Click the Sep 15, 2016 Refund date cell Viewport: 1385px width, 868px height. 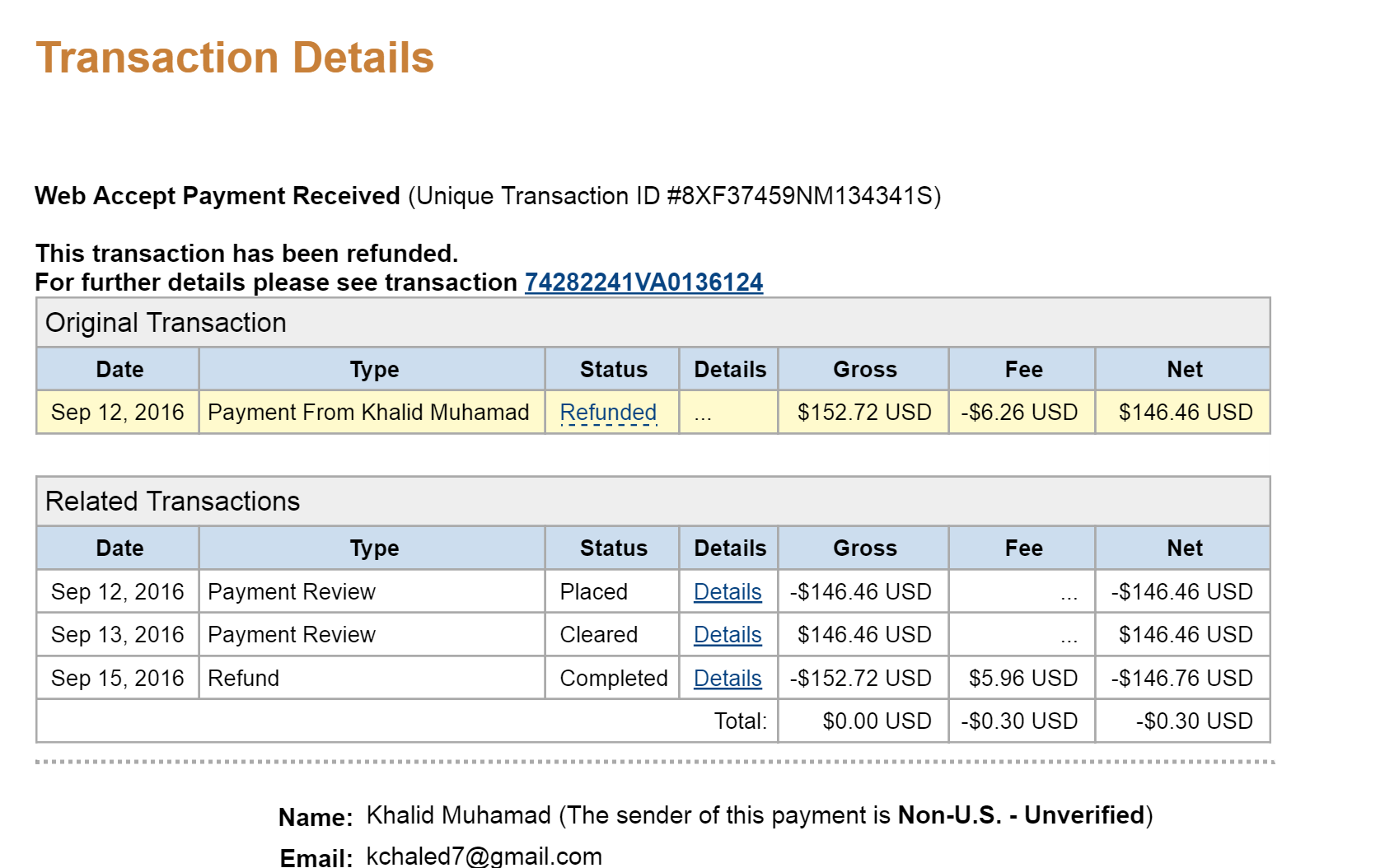119,679
